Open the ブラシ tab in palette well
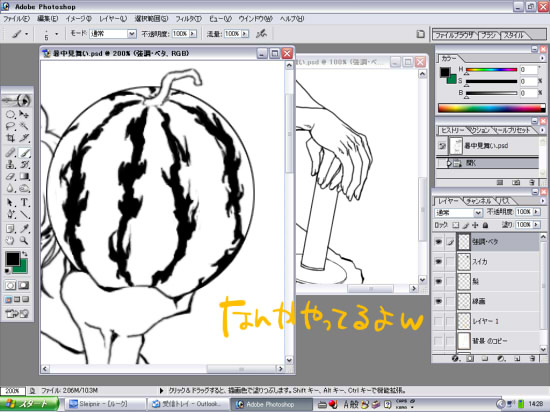550x412 pixels. (x=488, y=35)
